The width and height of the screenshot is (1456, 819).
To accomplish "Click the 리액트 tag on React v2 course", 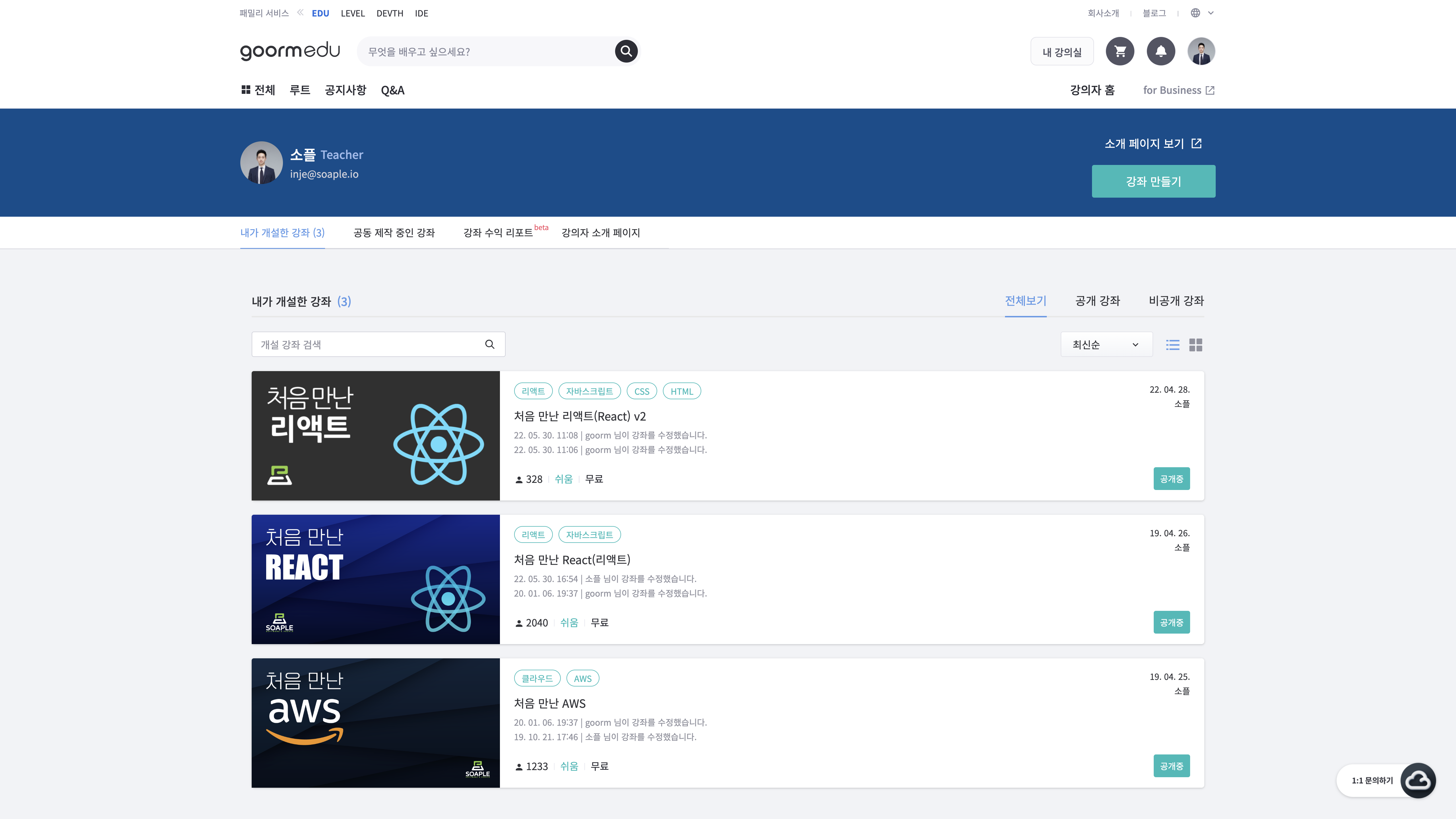I will click(x=533, y=391).
